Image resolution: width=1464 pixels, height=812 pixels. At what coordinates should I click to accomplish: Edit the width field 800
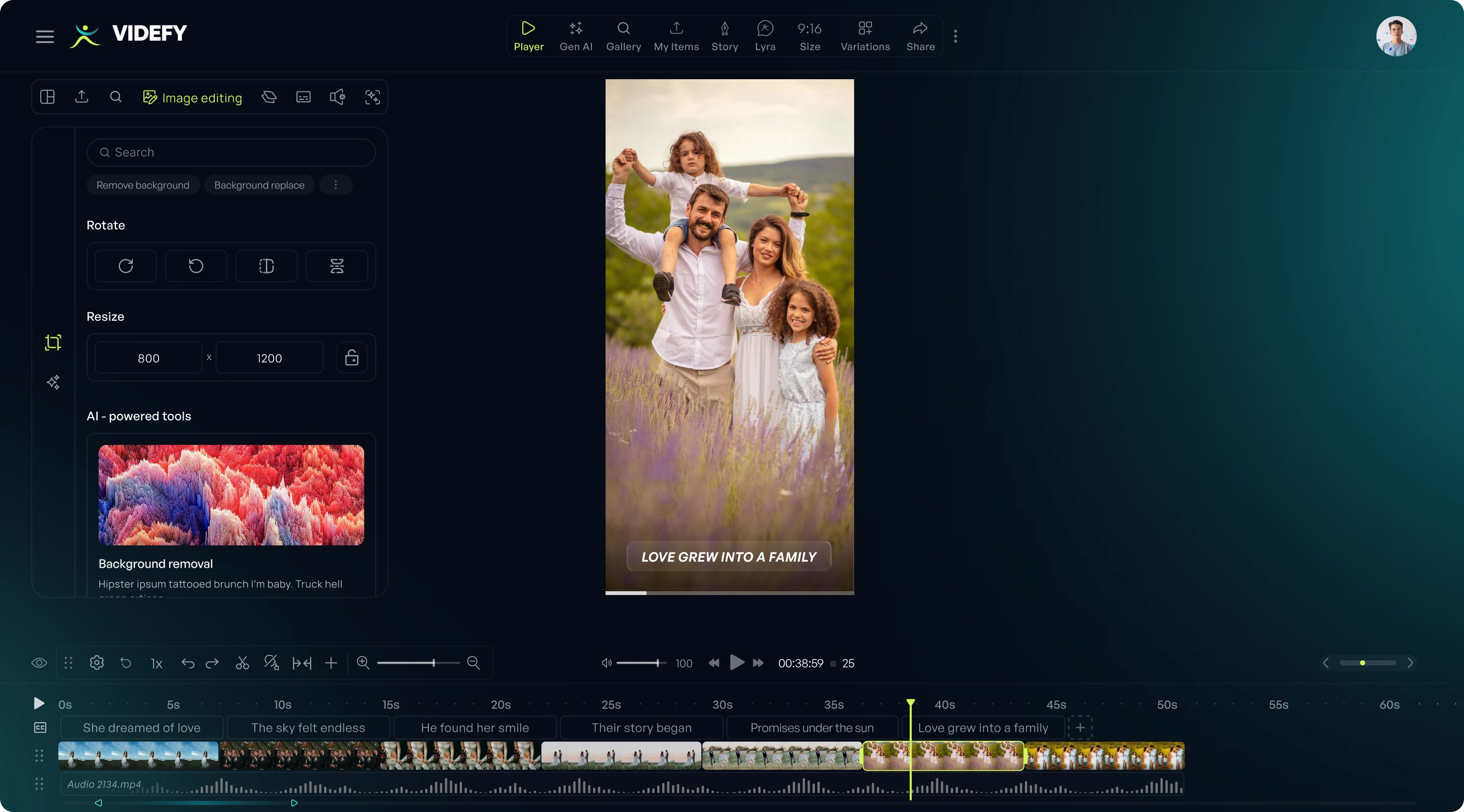[148, 358]
